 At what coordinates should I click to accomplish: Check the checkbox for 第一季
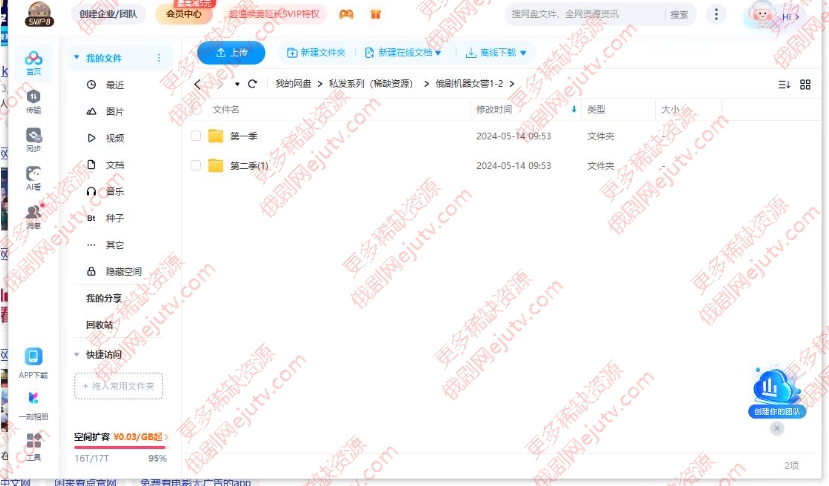pyautogui.click(x=196, y=136)
